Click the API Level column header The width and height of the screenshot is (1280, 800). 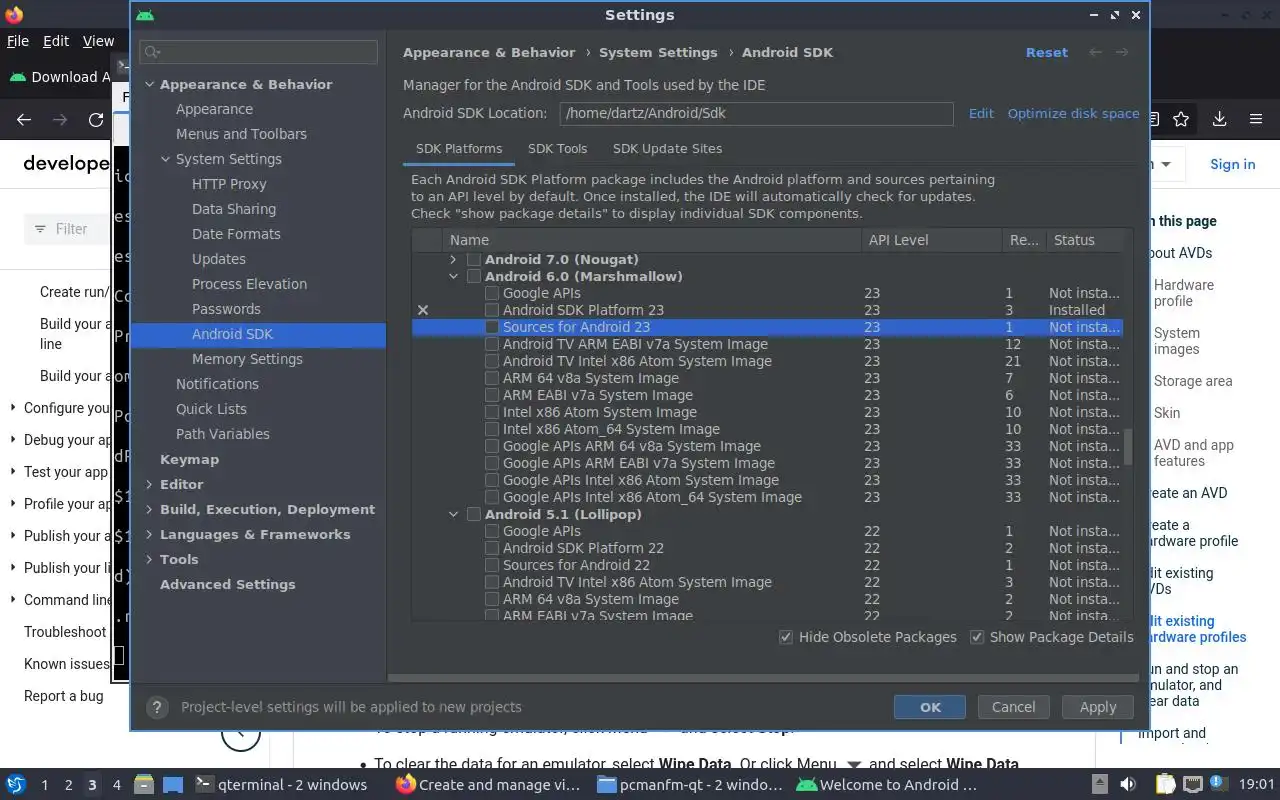[x=932, y=240]
